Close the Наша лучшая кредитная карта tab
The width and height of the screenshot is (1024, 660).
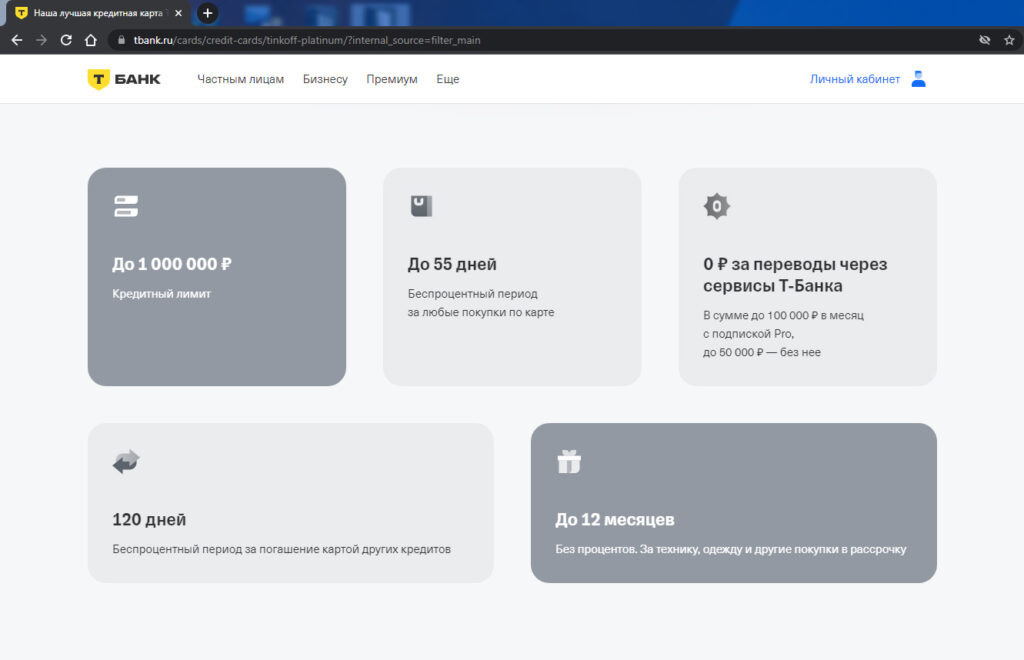(178, 13)
